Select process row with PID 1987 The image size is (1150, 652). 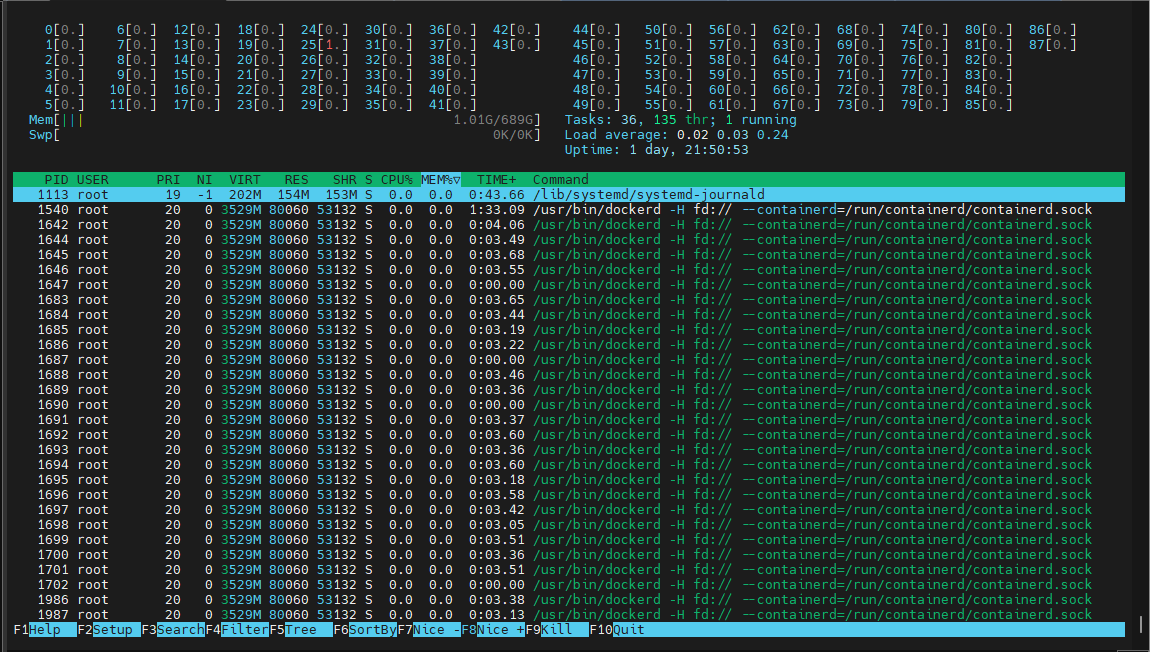coord(568,615)
